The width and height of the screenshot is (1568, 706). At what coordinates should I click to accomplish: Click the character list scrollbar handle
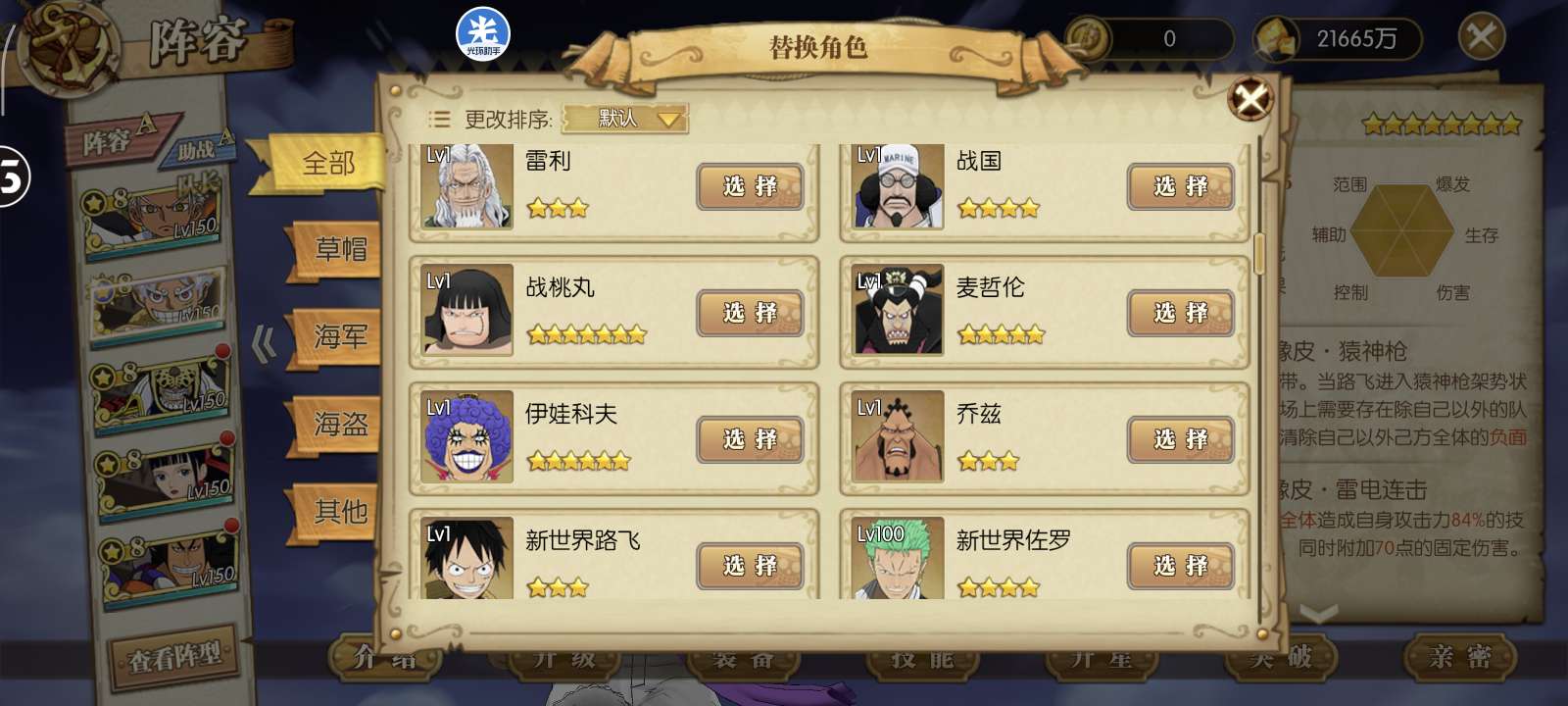[1259, 253]
